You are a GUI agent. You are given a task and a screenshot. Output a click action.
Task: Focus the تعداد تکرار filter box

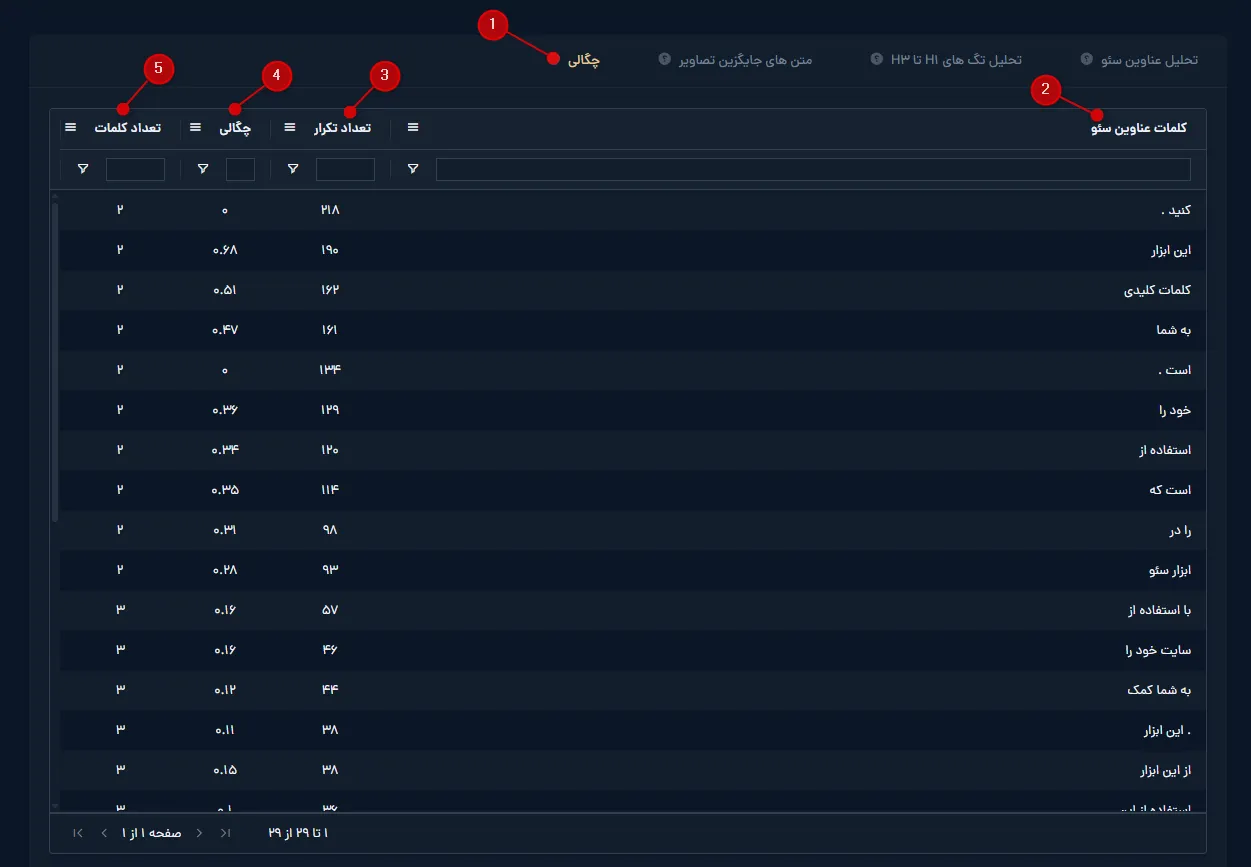[x=345, y=169]
